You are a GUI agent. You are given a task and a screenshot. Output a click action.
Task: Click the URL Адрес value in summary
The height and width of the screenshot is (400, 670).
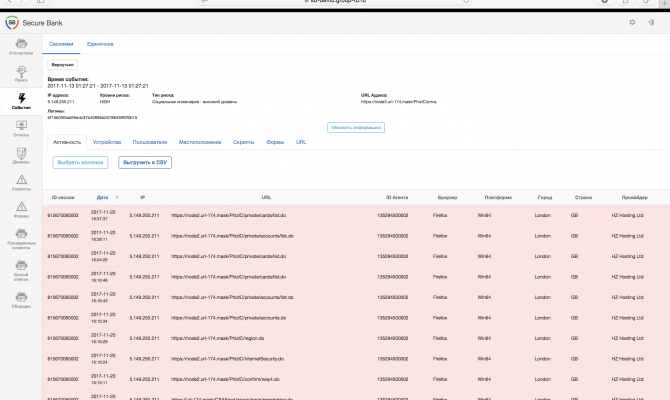tap(398, 102)
